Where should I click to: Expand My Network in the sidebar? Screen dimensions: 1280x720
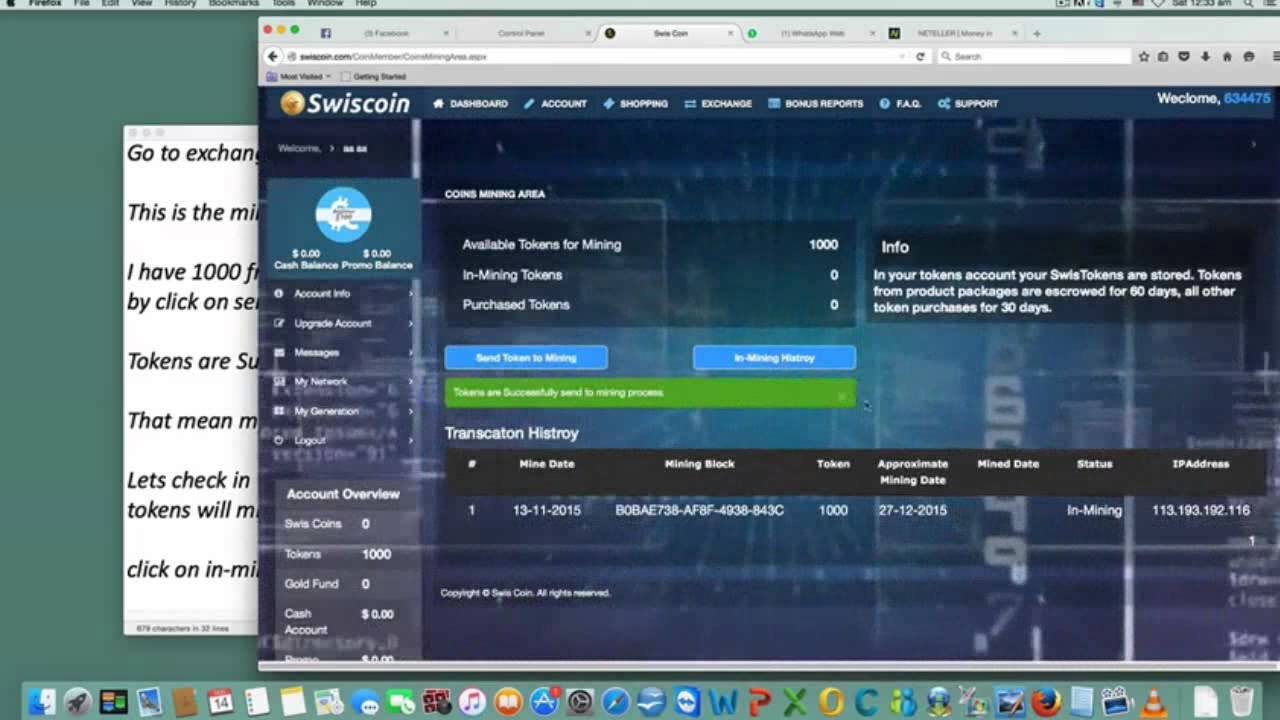(343, 381)
